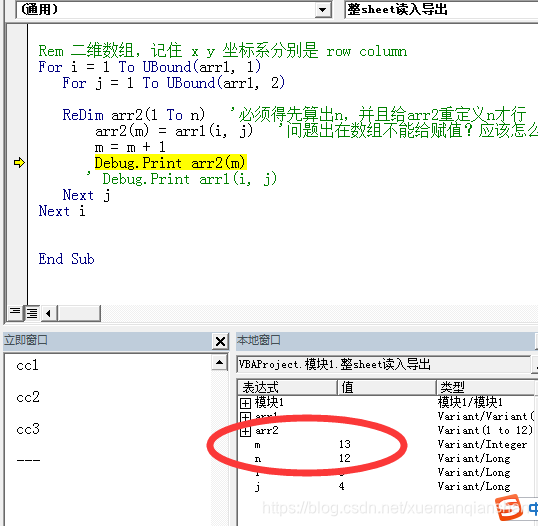Image resolution: width=538 pixels, height=526 pixels.
Task: Click the For j = 1 To UBound line
Action: coord(174,83)
